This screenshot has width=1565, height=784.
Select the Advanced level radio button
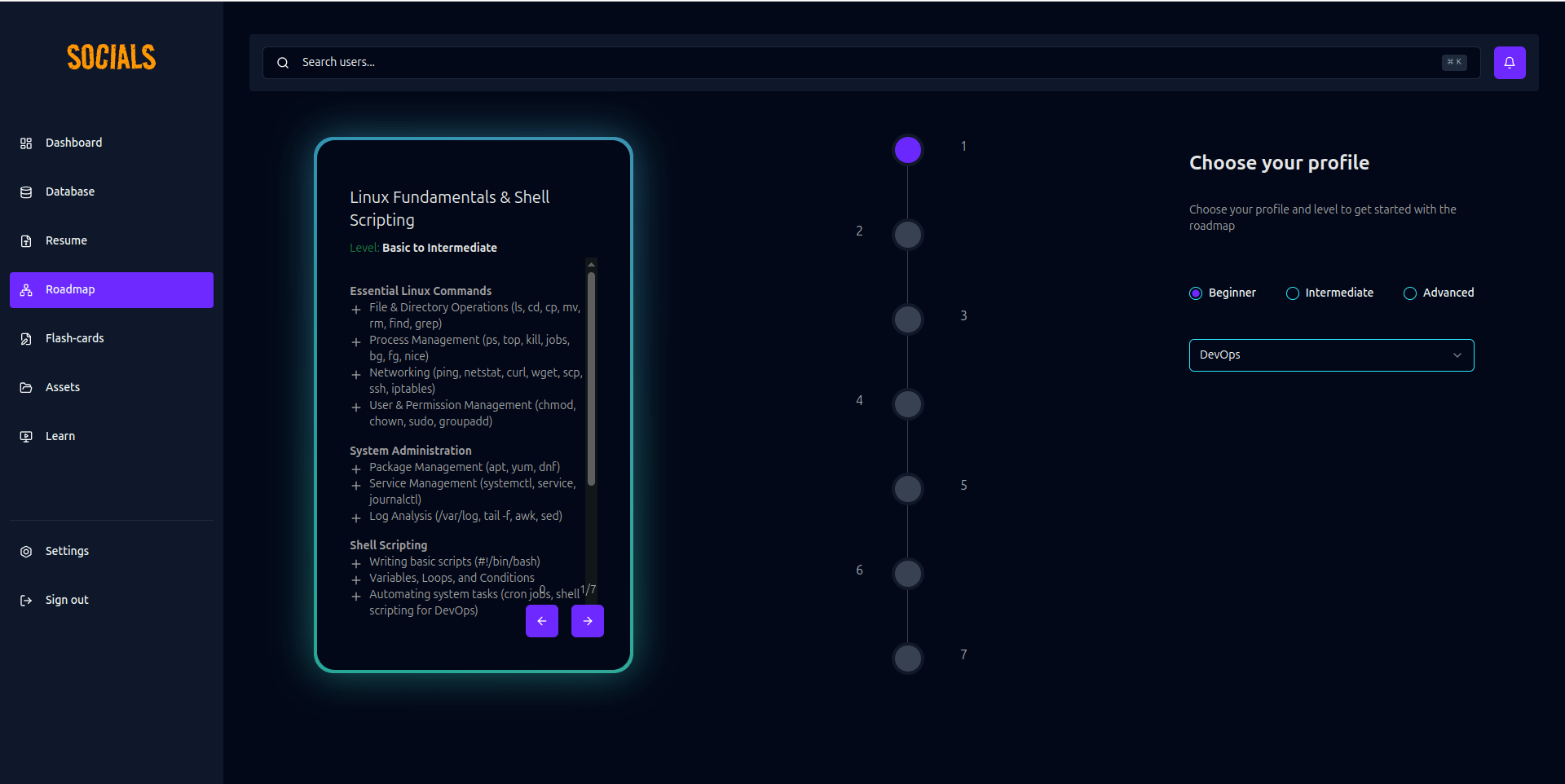pos(1410,293)
